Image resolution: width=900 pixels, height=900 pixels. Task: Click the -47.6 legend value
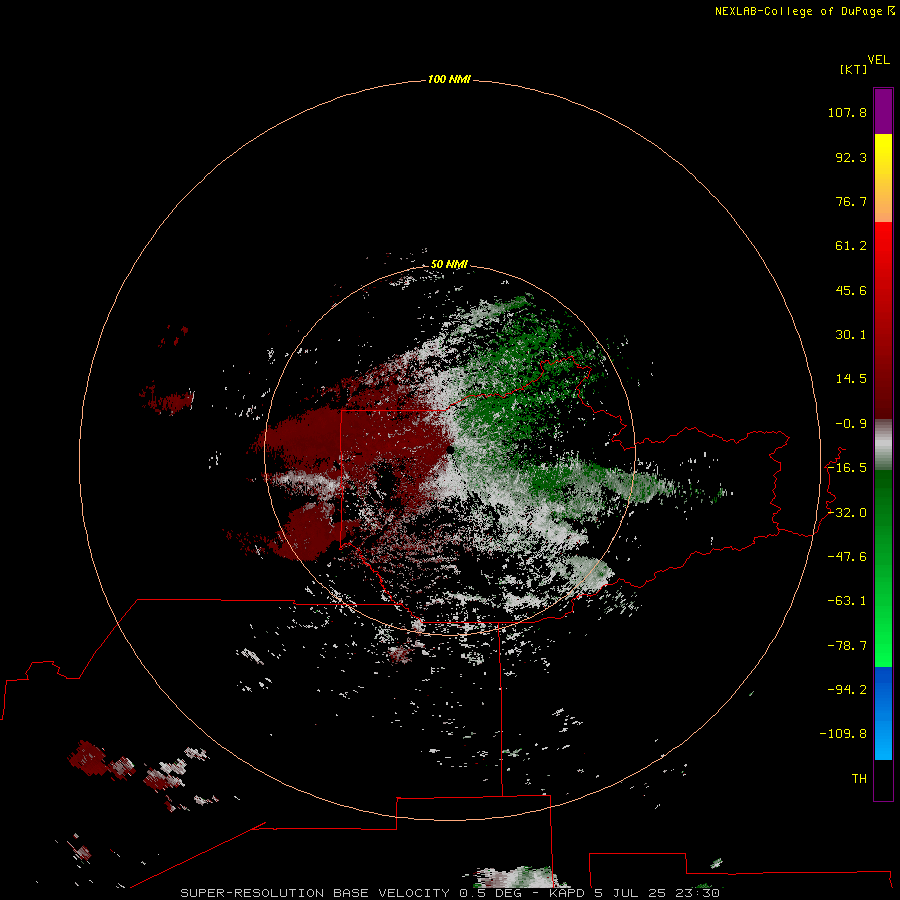point(847,557)
